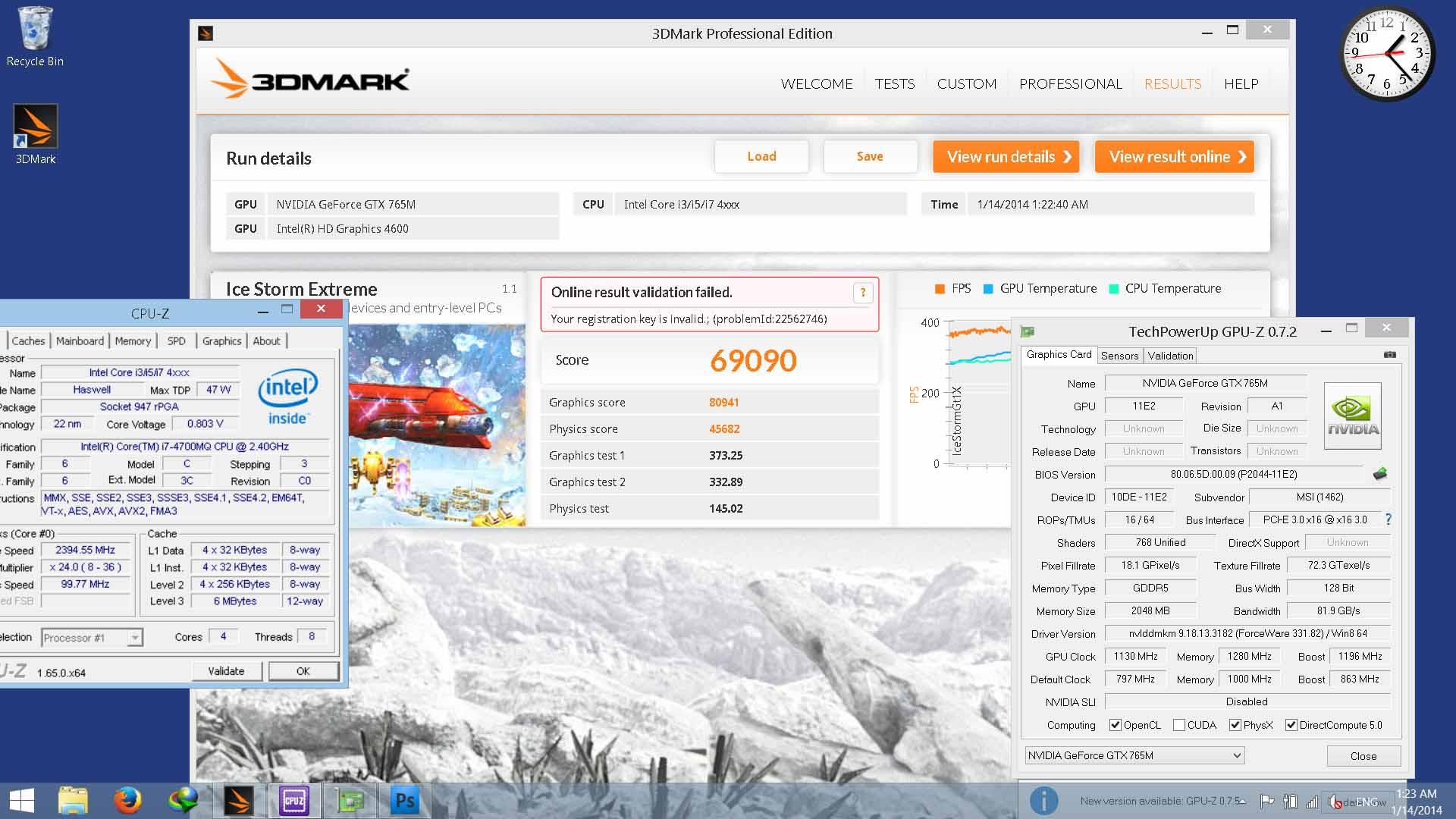Viewport: 1456px width, 819px height.
Task: Click the Save result button
Action: [870, 156]
